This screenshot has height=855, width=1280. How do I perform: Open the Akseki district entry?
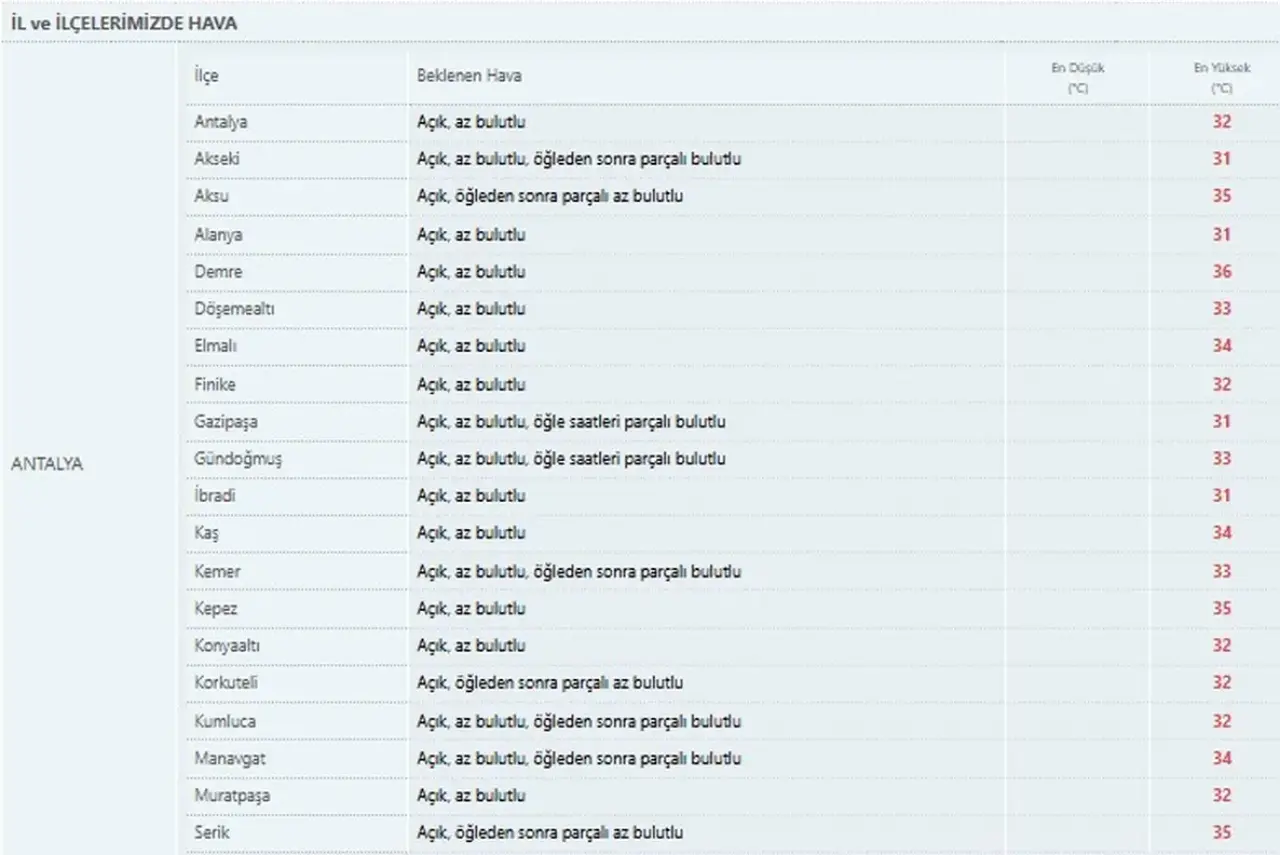[217, 159]
